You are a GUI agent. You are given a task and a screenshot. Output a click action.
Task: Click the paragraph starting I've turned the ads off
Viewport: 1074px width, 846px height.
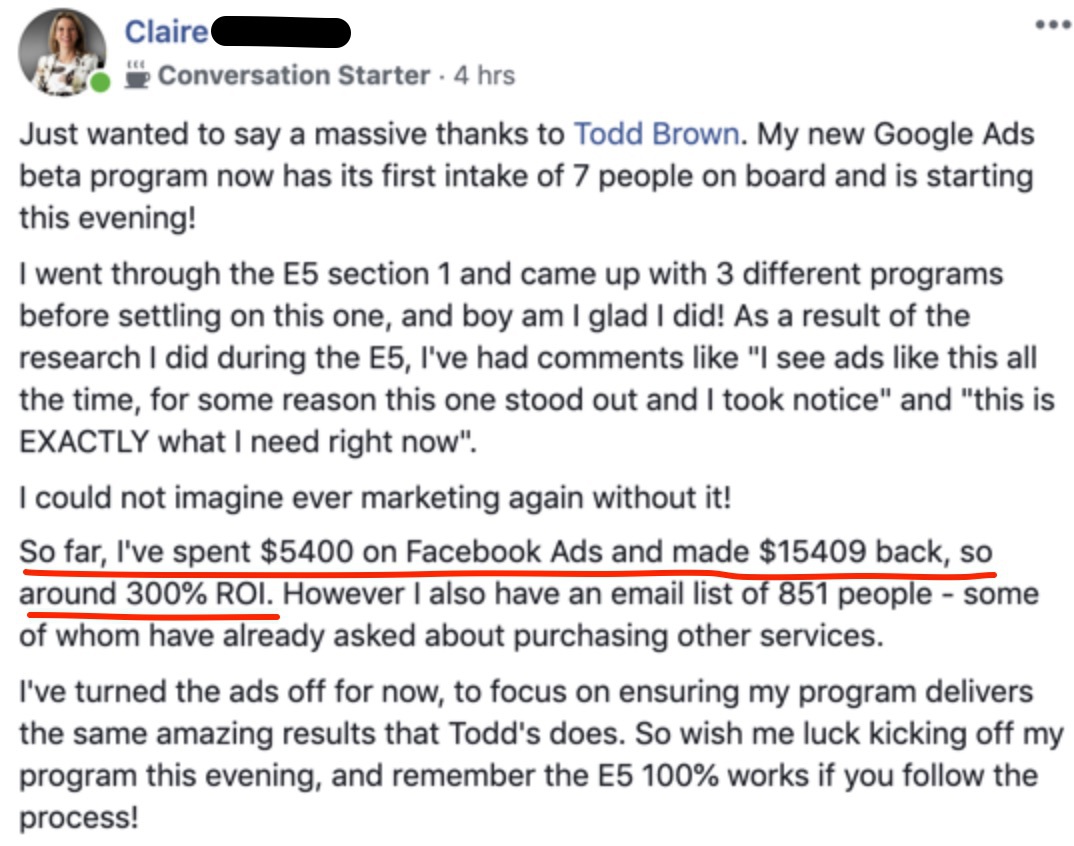(541, 754)
